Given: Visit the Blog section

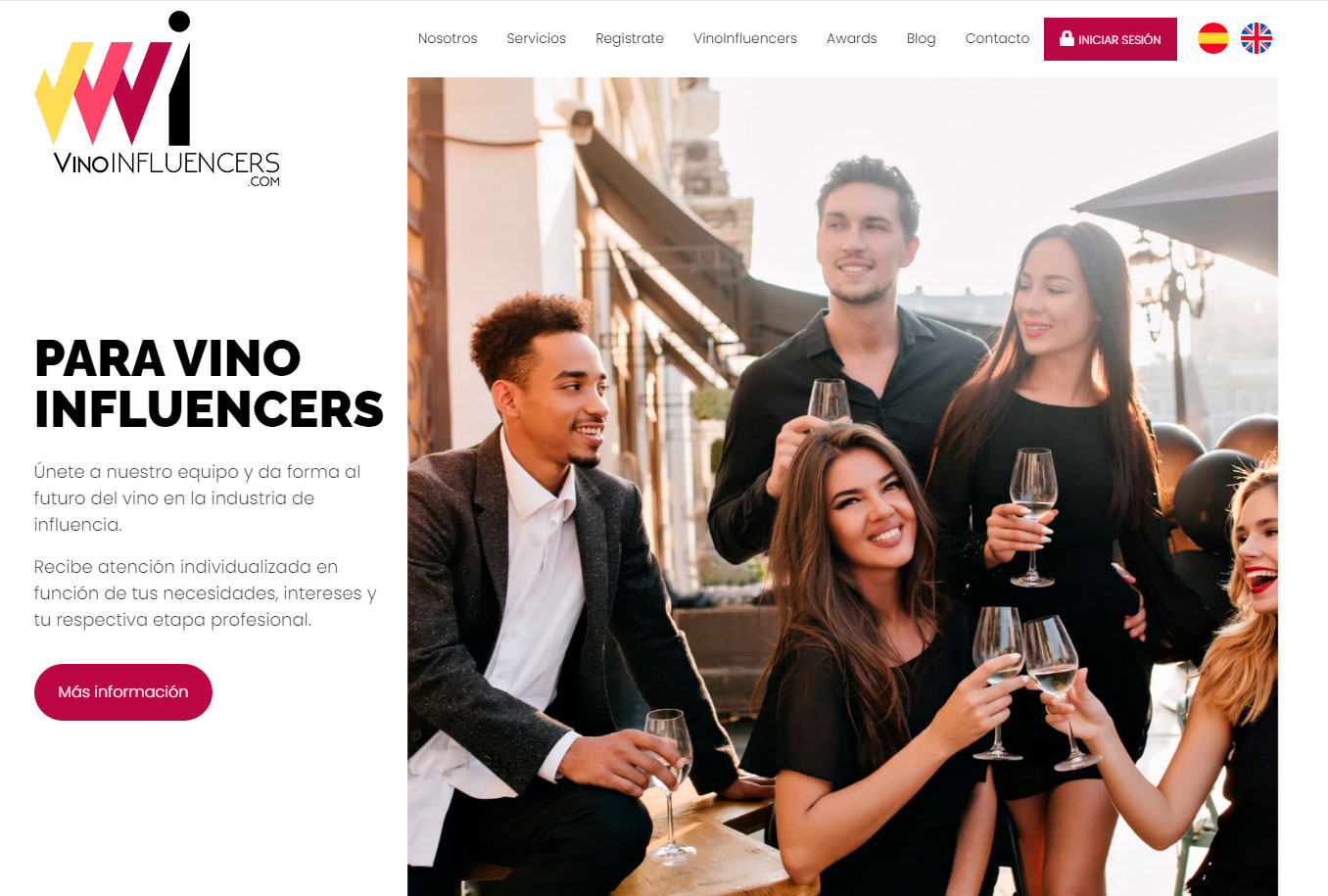Looking at the screenshot, I should [922, 38].
